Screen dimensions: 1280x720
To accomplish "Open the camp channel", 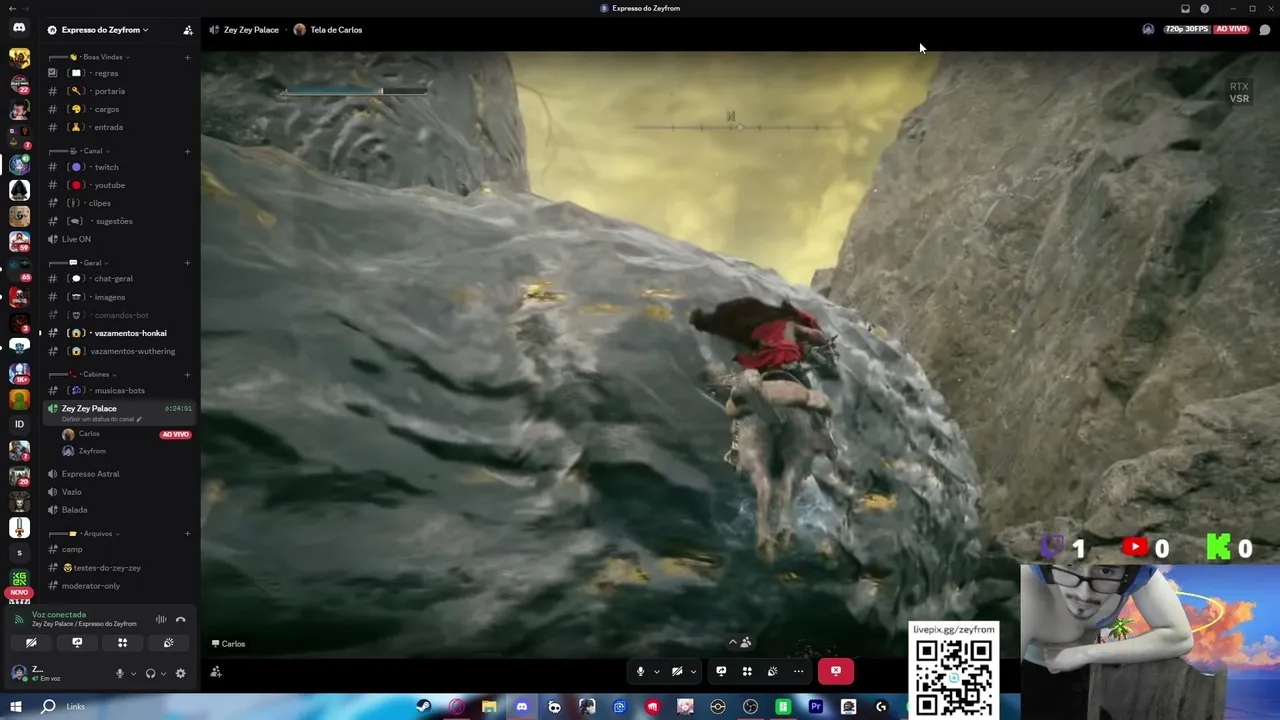I will (x=120, y=550).
